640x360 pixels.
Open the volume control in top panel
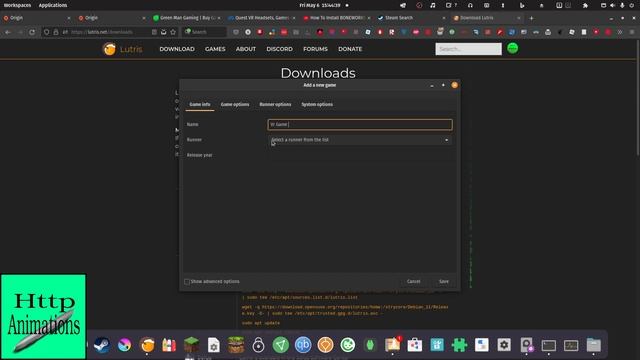[x=612, y=5]
